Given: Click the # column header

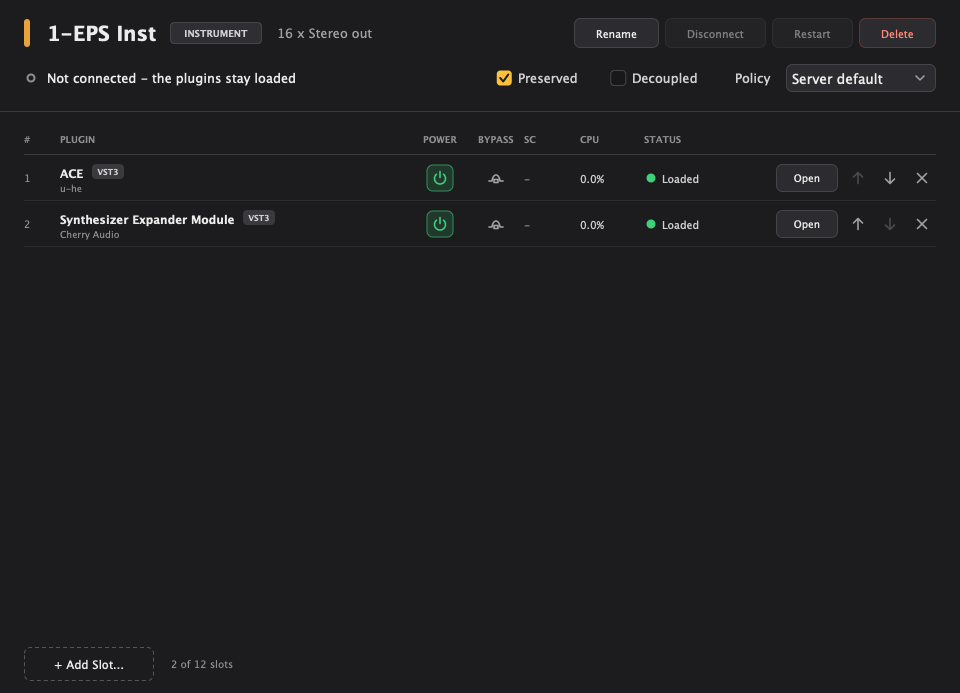Looking at the screenshot, I should click(27, 140).
